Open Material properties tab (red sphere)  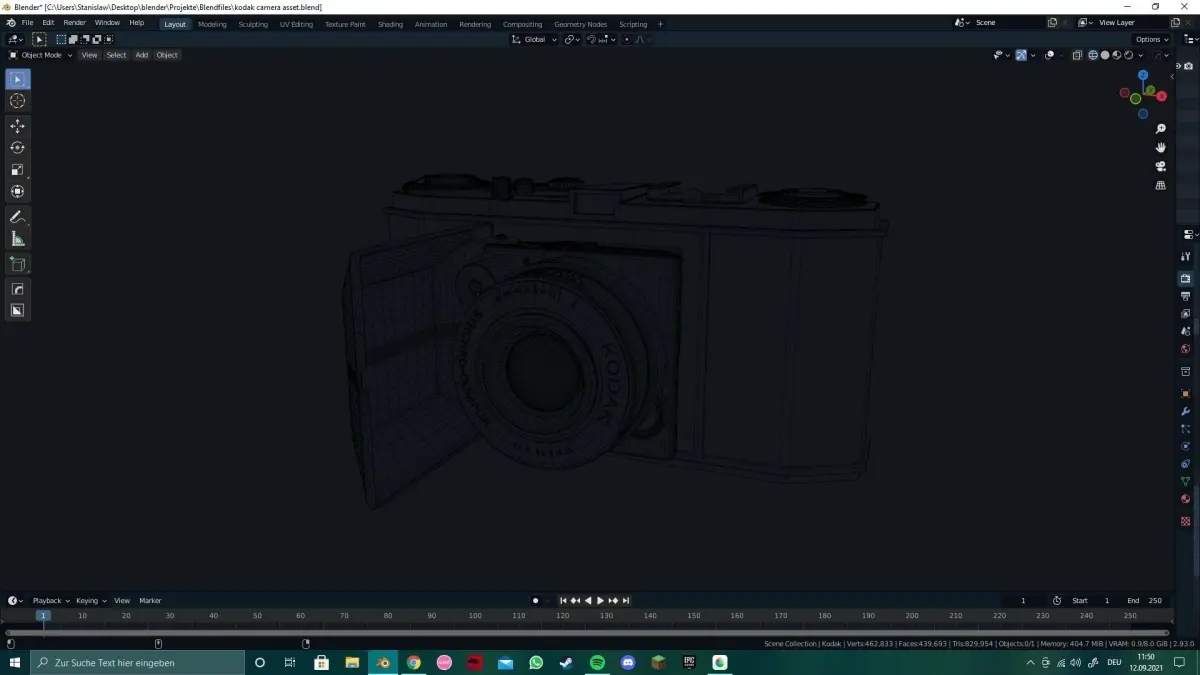click(x=1186, y=499)
